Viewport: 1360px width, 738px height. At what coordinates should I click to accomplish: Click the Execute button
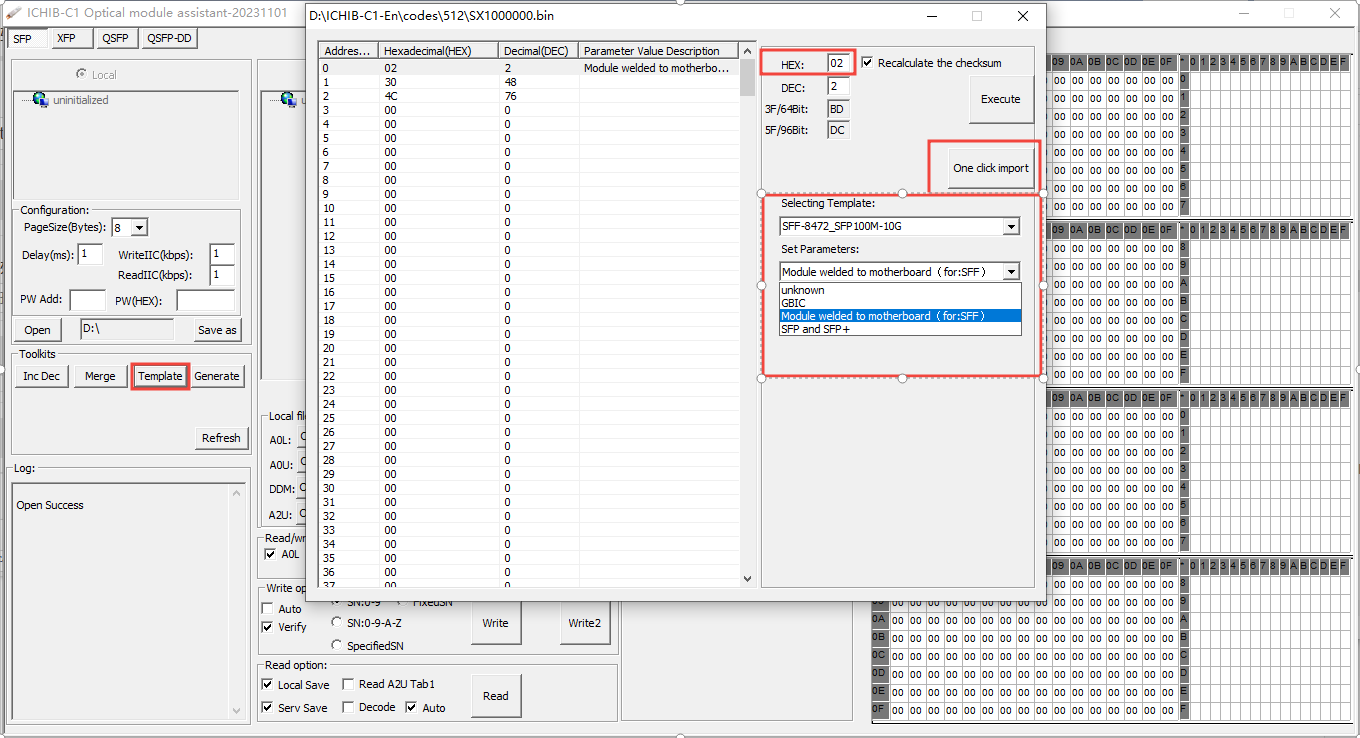tap(1000, 99)
